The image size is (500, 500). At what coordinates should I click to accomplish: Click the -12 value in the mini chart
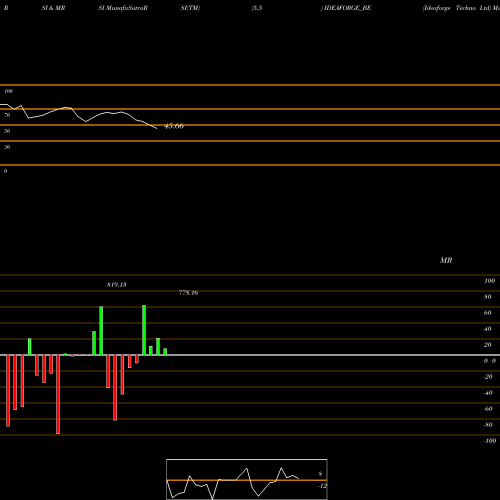coord(322,486)
